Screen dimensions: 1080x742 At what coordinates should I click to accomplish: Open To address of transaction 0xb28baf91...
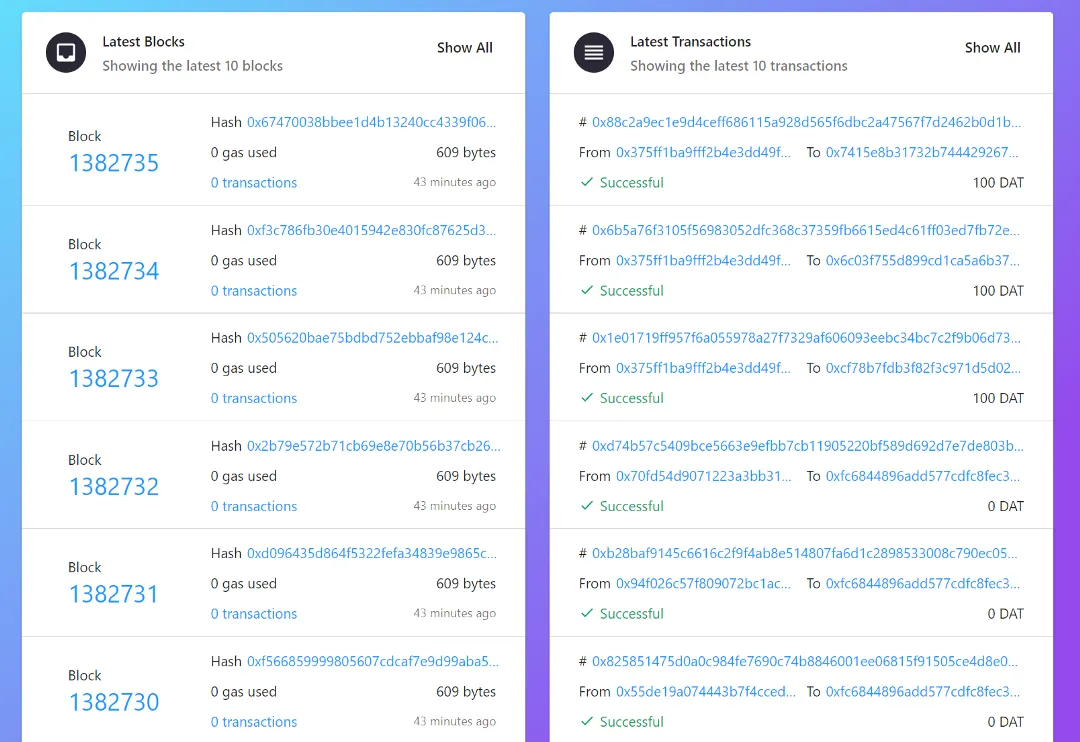click(923, 584)
